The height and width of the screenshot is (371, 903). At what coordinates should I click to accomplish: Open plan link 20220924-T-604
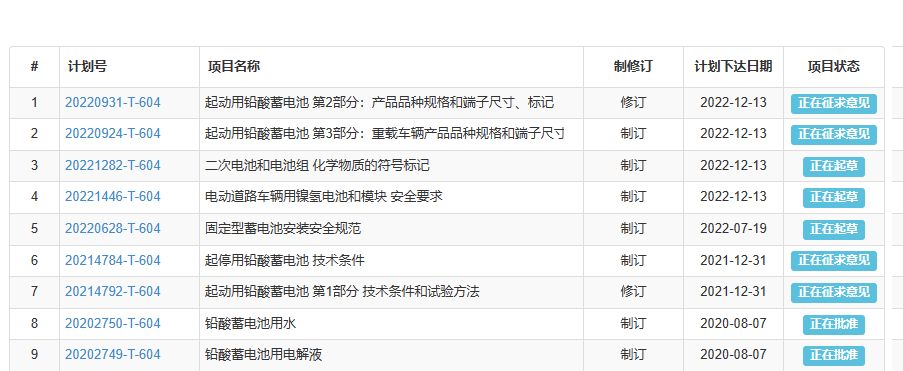tap(113, 134)
